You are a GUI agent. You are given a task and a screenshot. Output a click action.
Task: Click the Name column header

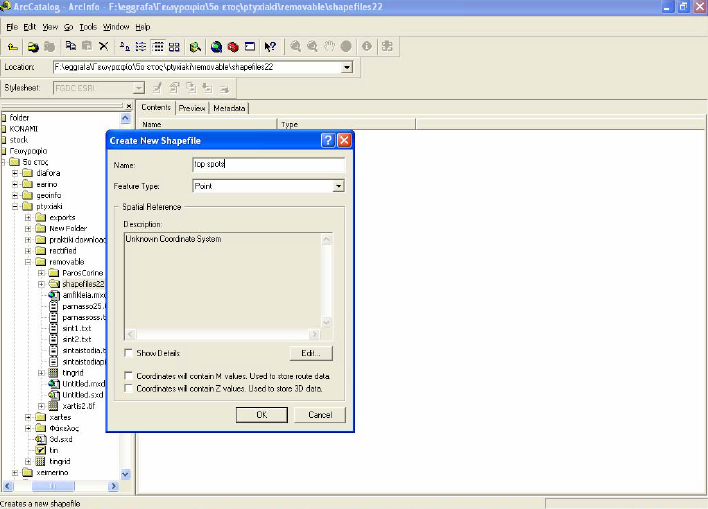207,124
